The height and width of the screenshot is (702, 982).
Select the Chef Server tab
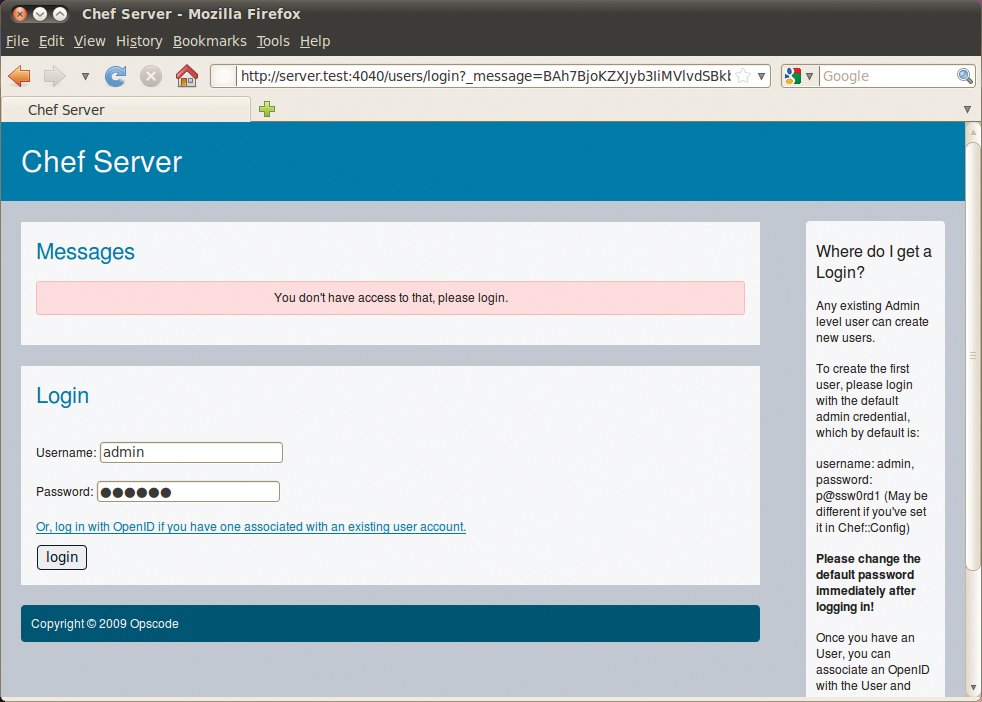click(x=125, y=110)
